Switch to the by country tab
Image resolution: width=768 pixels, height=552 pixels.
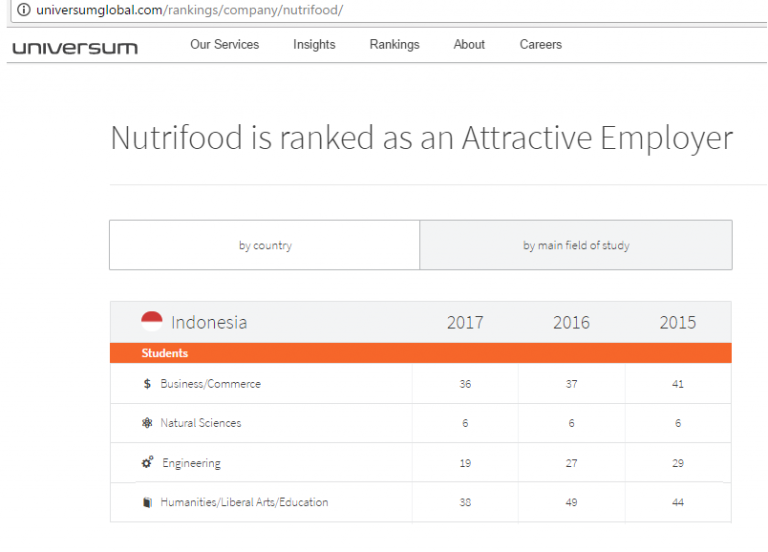(265, 246)
